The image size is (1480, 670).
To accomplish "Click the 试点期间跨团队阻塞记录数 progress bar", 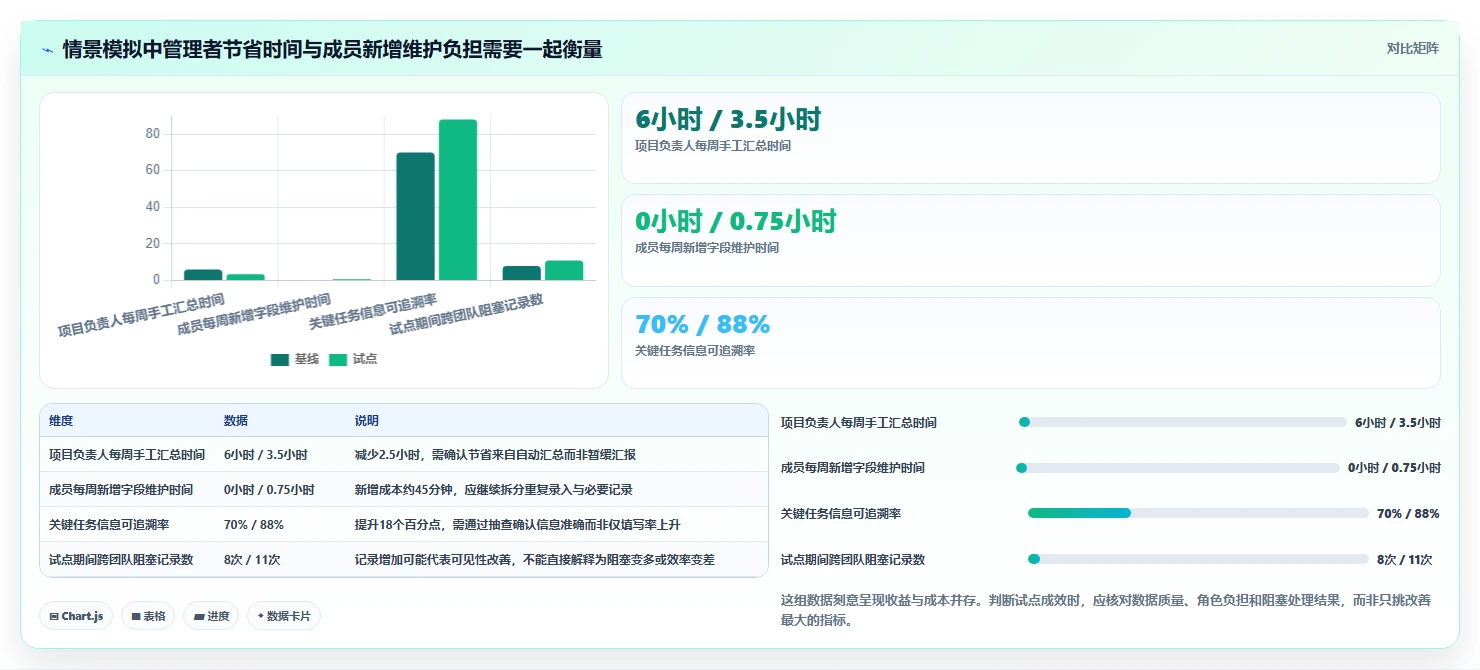I will 1198,559.
